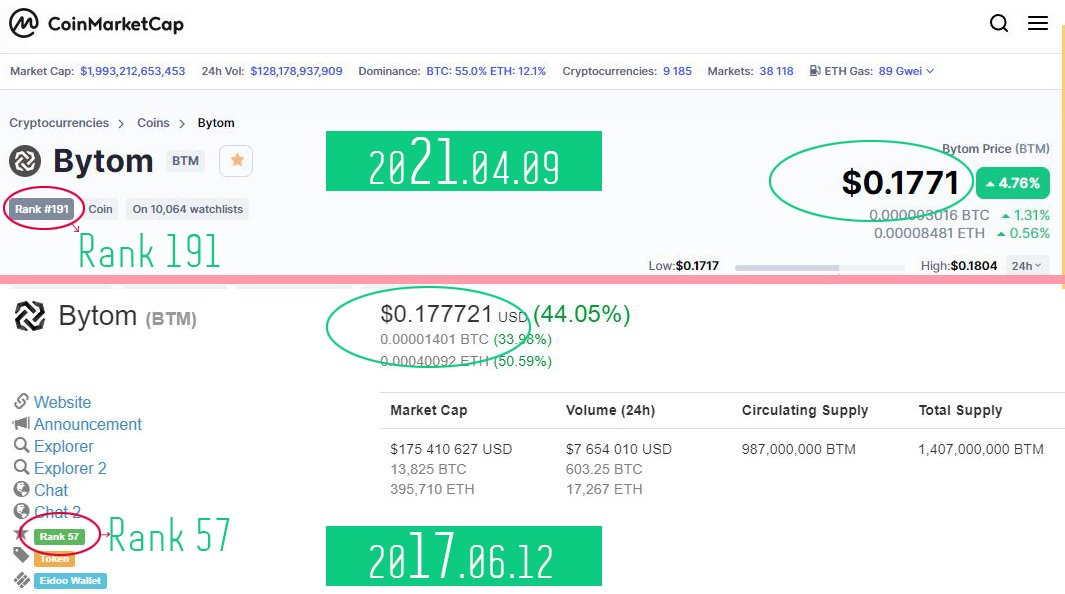
Task: Click the Rank #191 badge
Action: coord(42,209)
